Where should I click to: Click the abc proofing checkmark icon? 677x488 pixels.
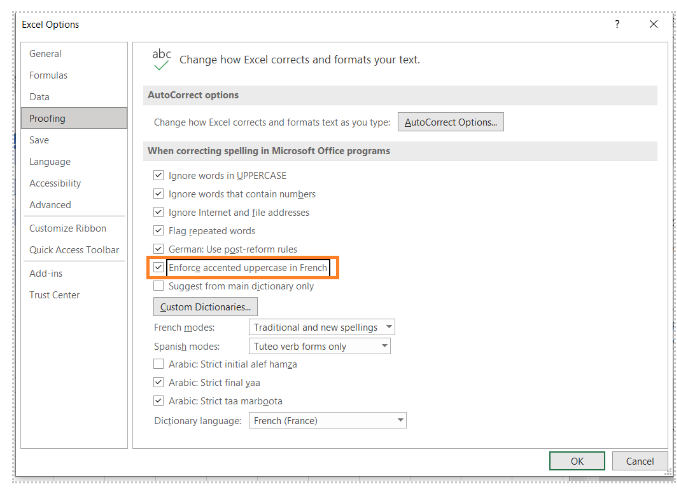pos(161,59)
